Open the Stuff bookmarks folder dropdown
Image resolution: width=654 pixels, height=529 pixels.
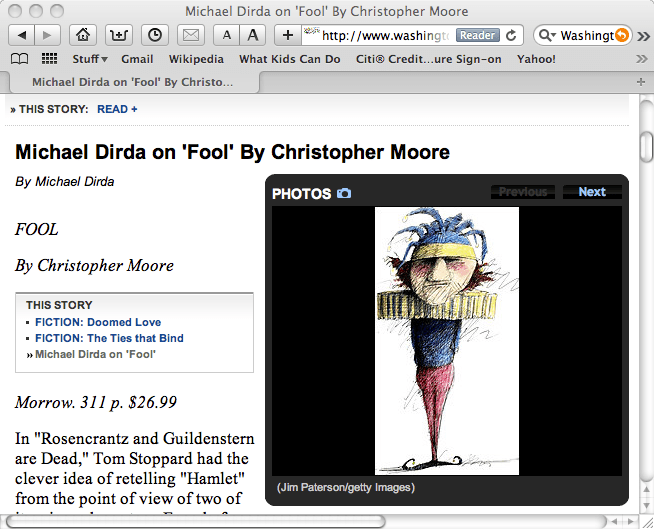click(x=90, y=59)
